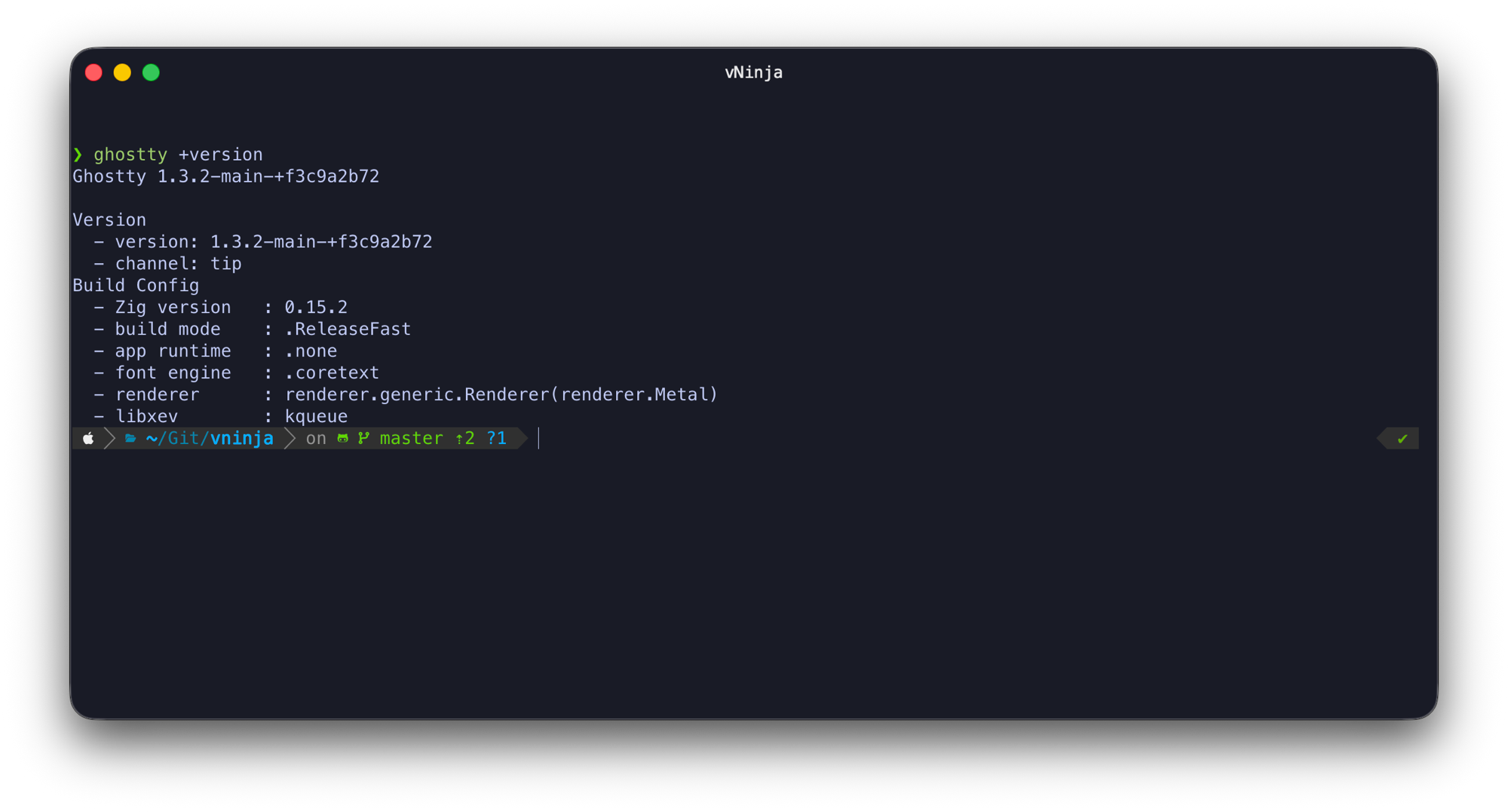Click the 'font engine' label
1508x812 pixels.
click(x=173, y=373)
